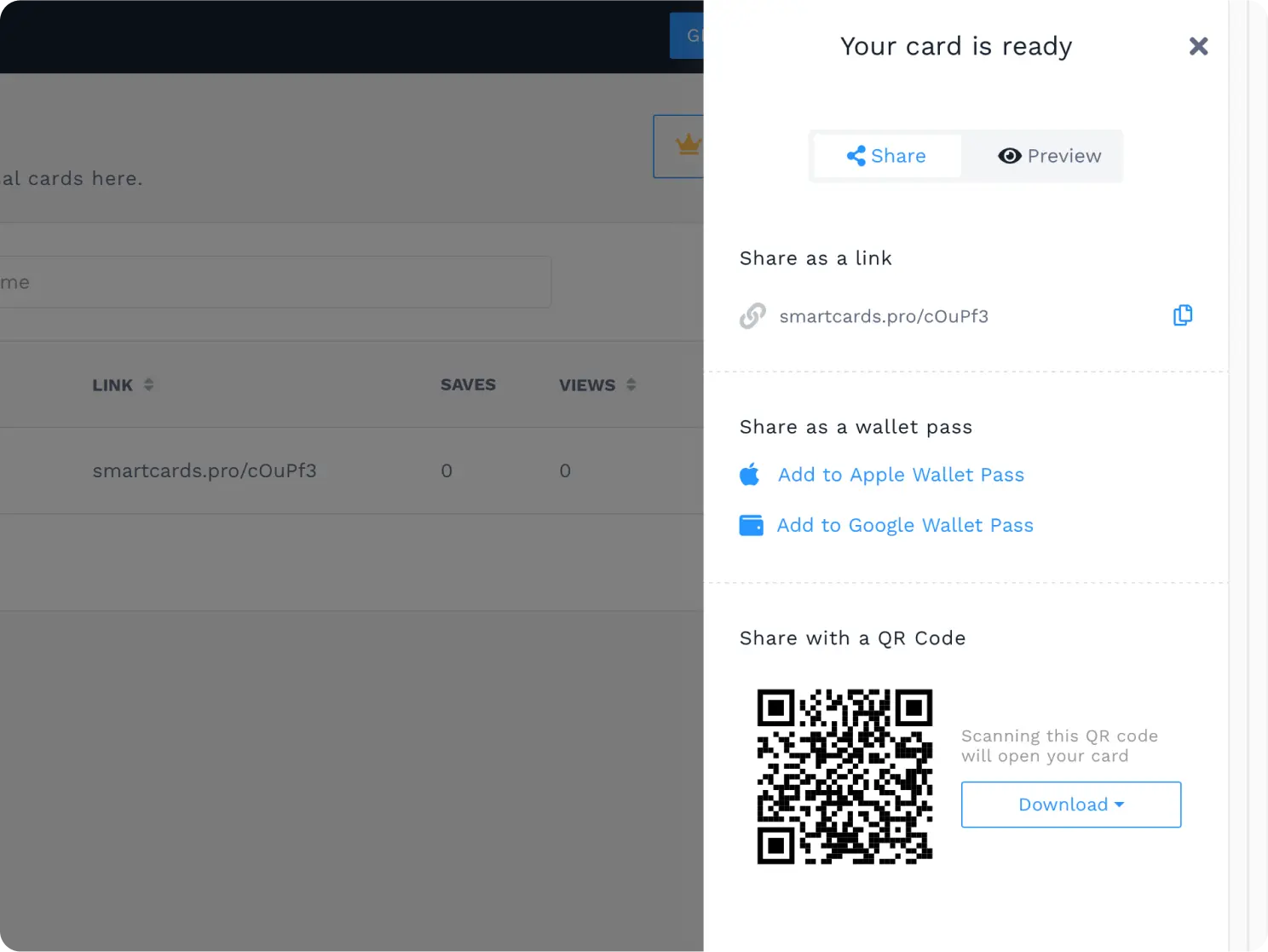Focus the search name input field
This screenshot has width=1268, height=952.
point(275,282)
